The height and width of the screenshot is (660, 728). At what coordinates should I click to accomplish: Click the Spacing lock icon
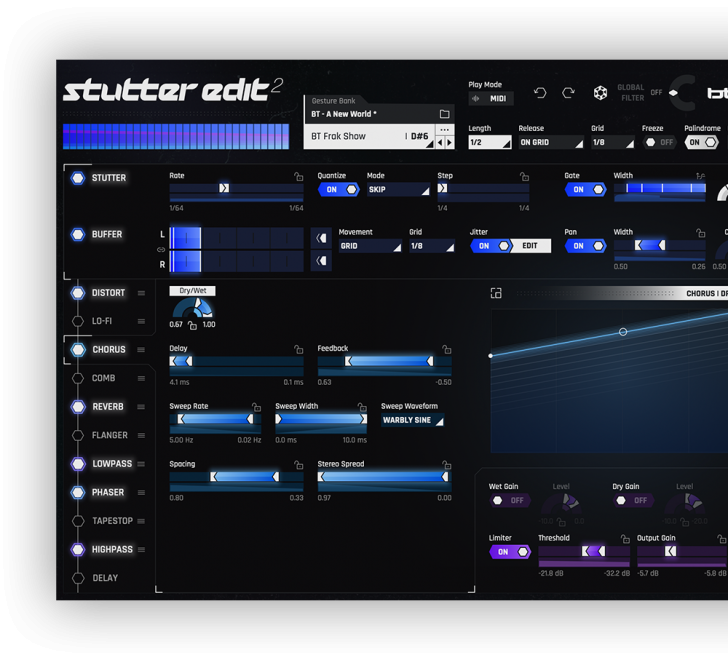299,465
